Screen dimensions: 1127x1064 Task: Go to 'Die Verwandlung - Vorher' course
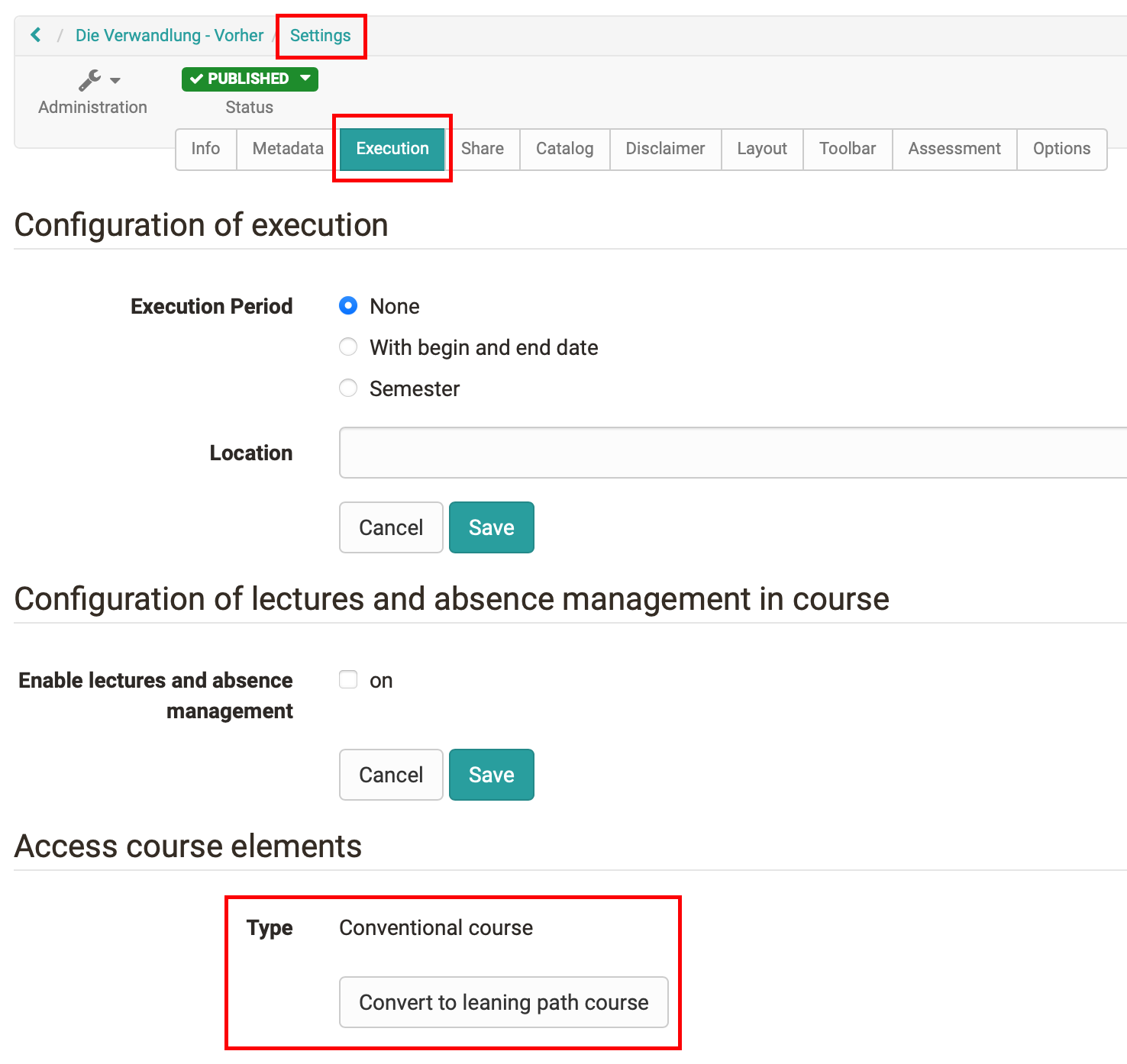coord(168,35)
